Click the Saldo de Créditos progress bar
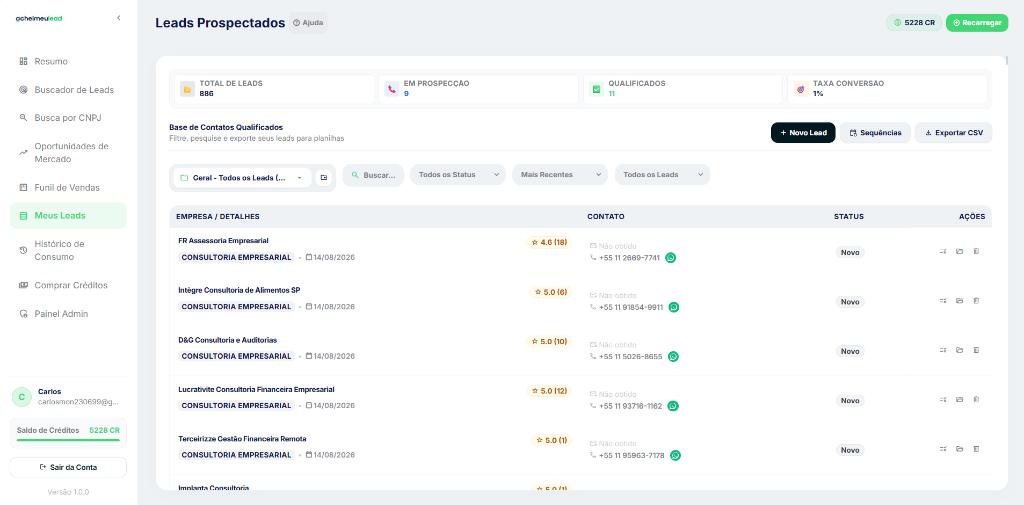 coord(68,440)
